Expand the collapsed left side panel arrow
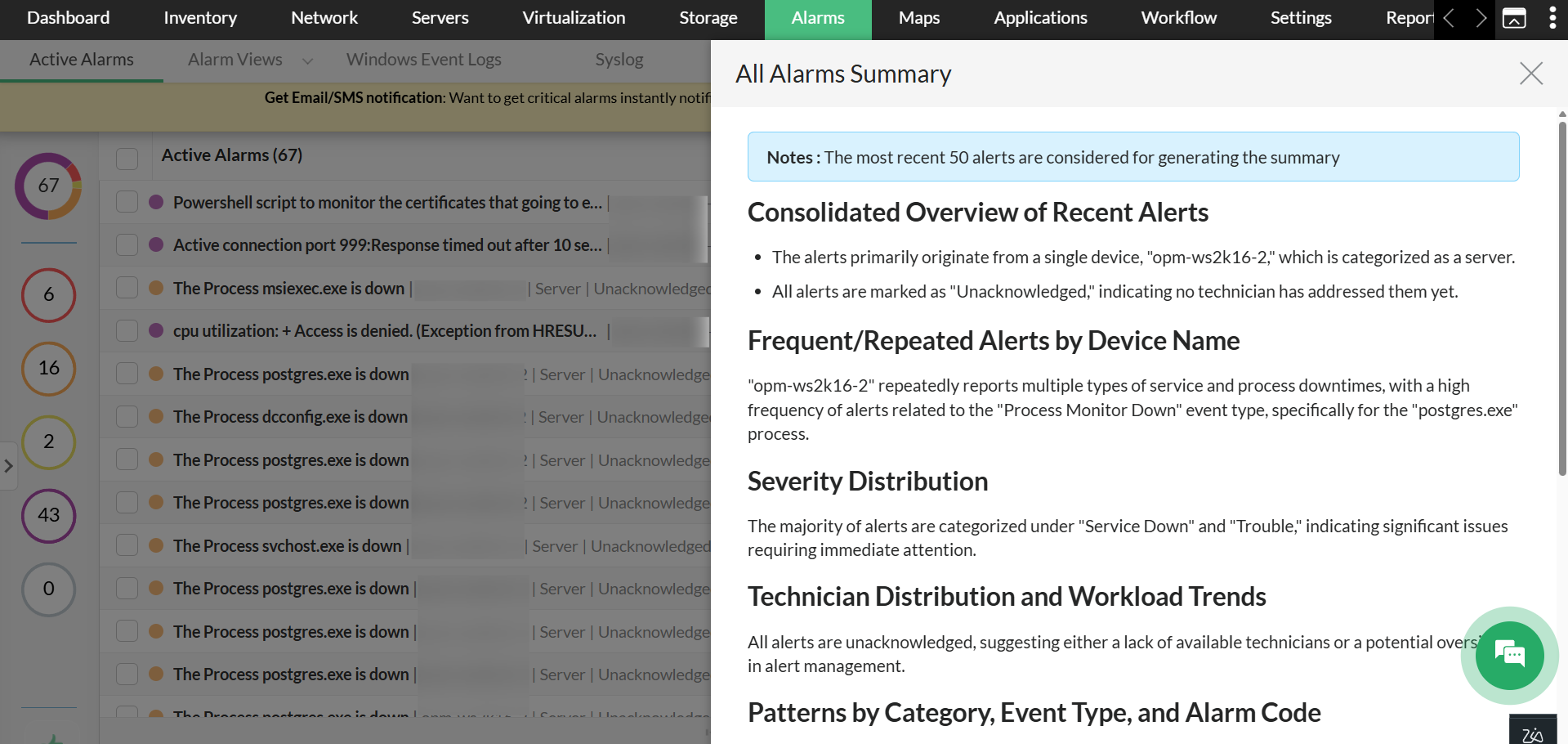 point(8,466)
